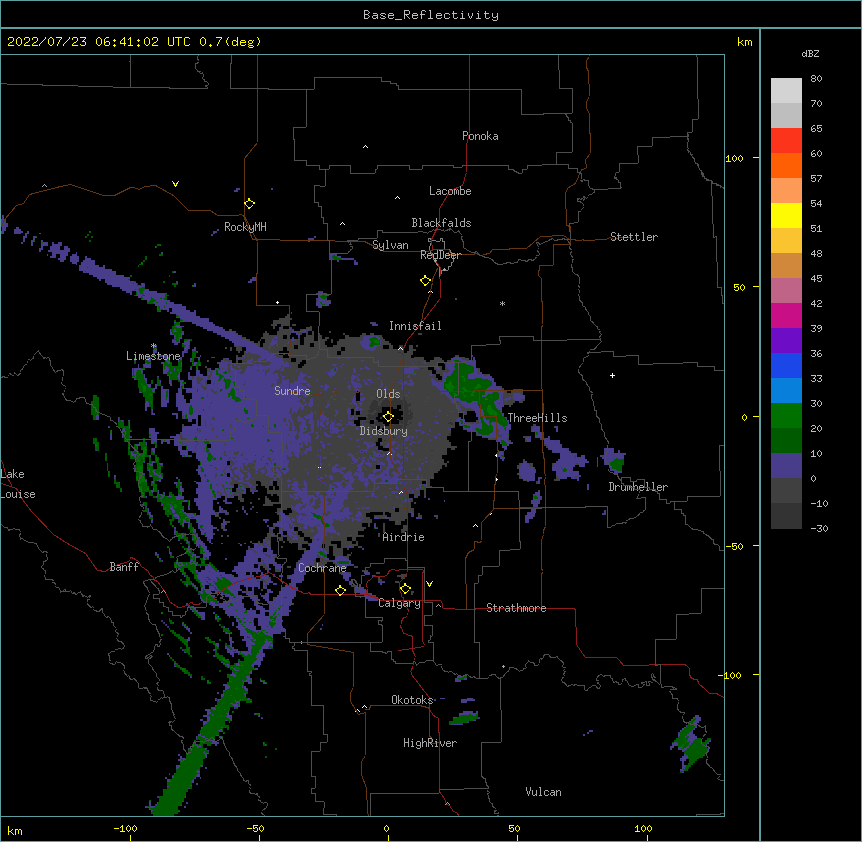Click the Ponoka city label
The width and height of the screenshot is (862, 842).
click(480, 136)
